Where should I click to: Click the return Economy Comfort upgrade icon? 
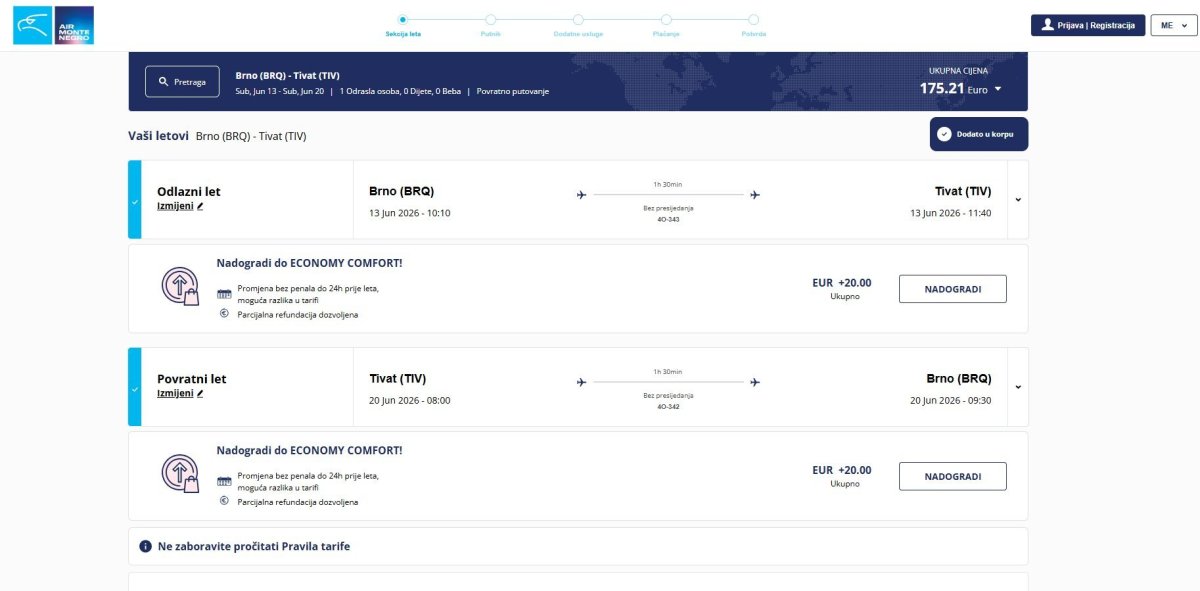tap(181, 474)
